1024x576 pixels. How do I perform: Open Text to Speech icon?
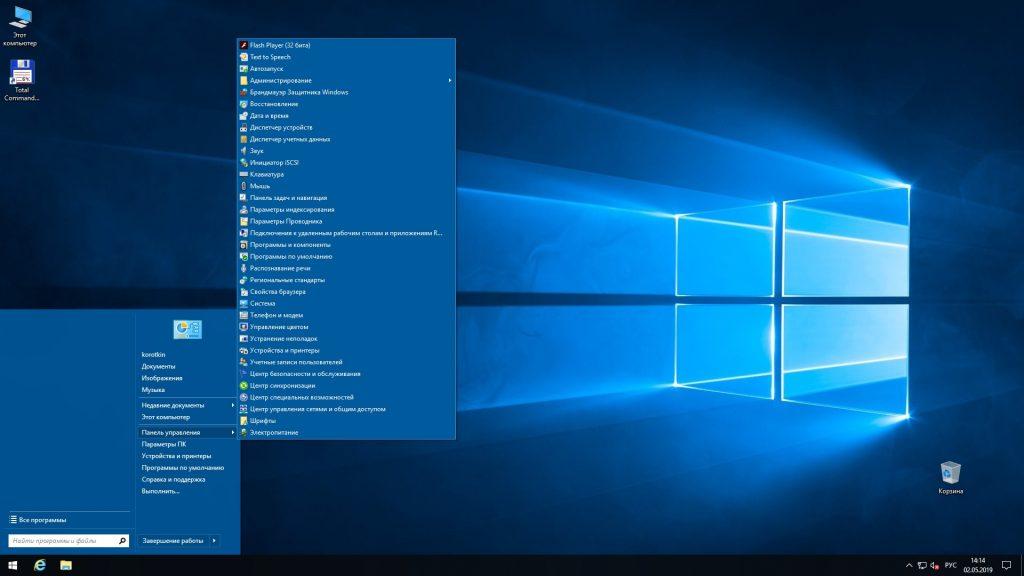tap(244, 57)
